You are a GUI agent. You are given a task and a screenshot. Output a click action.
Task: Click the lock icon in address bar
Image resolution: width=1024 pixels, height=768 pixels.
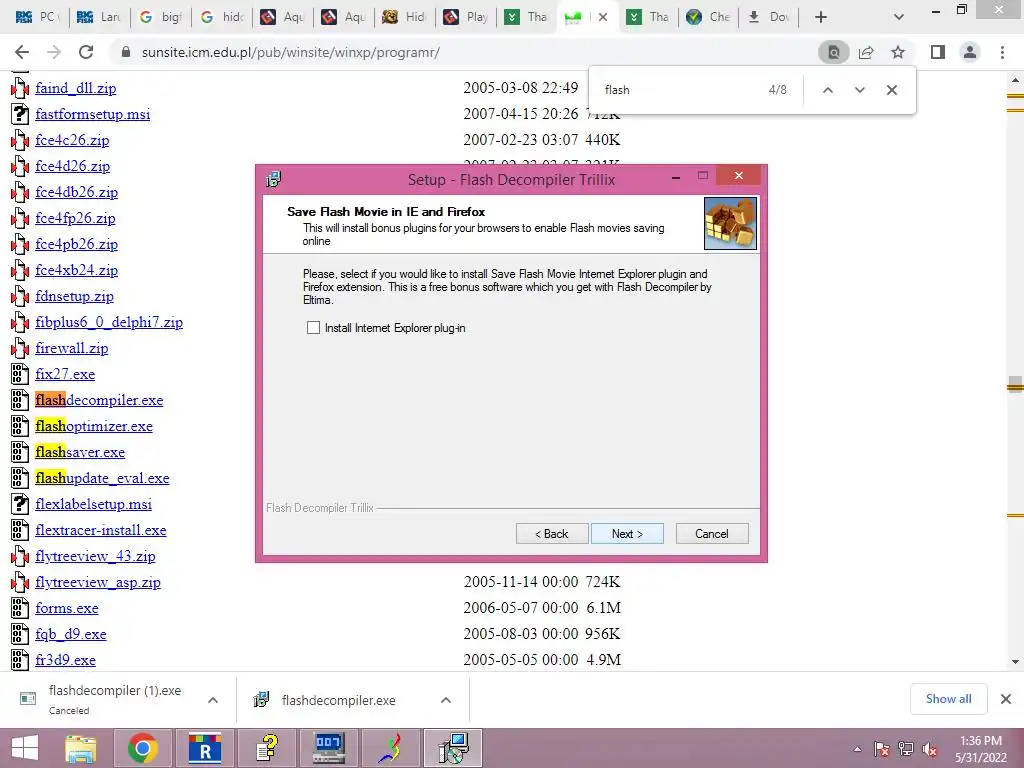click(x=126, y=52)
